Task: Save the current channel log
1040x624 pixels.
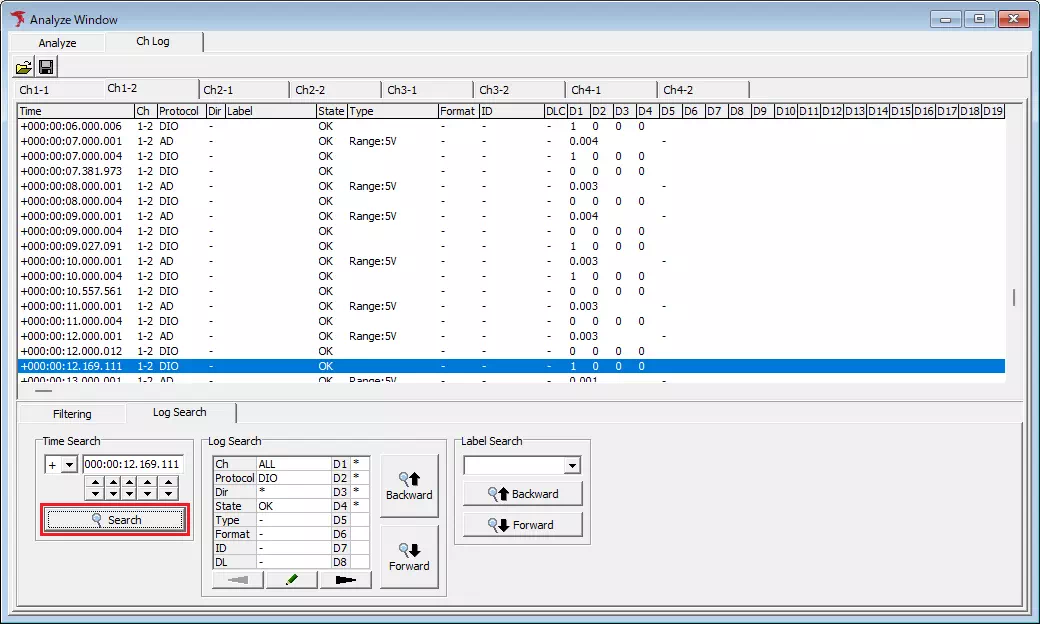Action: 46,66
